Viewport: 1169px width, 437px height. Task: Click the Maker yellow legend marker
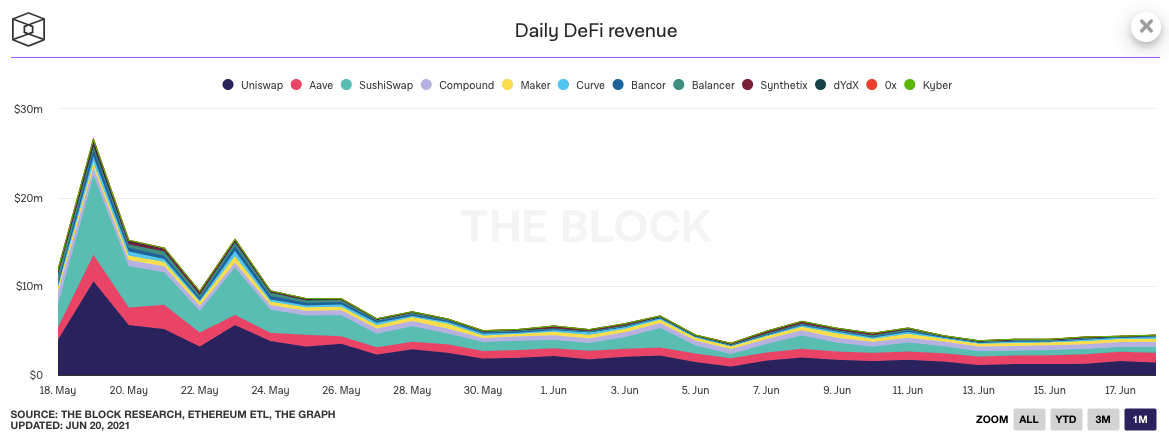pyautogui.click(x=507, y=85)
